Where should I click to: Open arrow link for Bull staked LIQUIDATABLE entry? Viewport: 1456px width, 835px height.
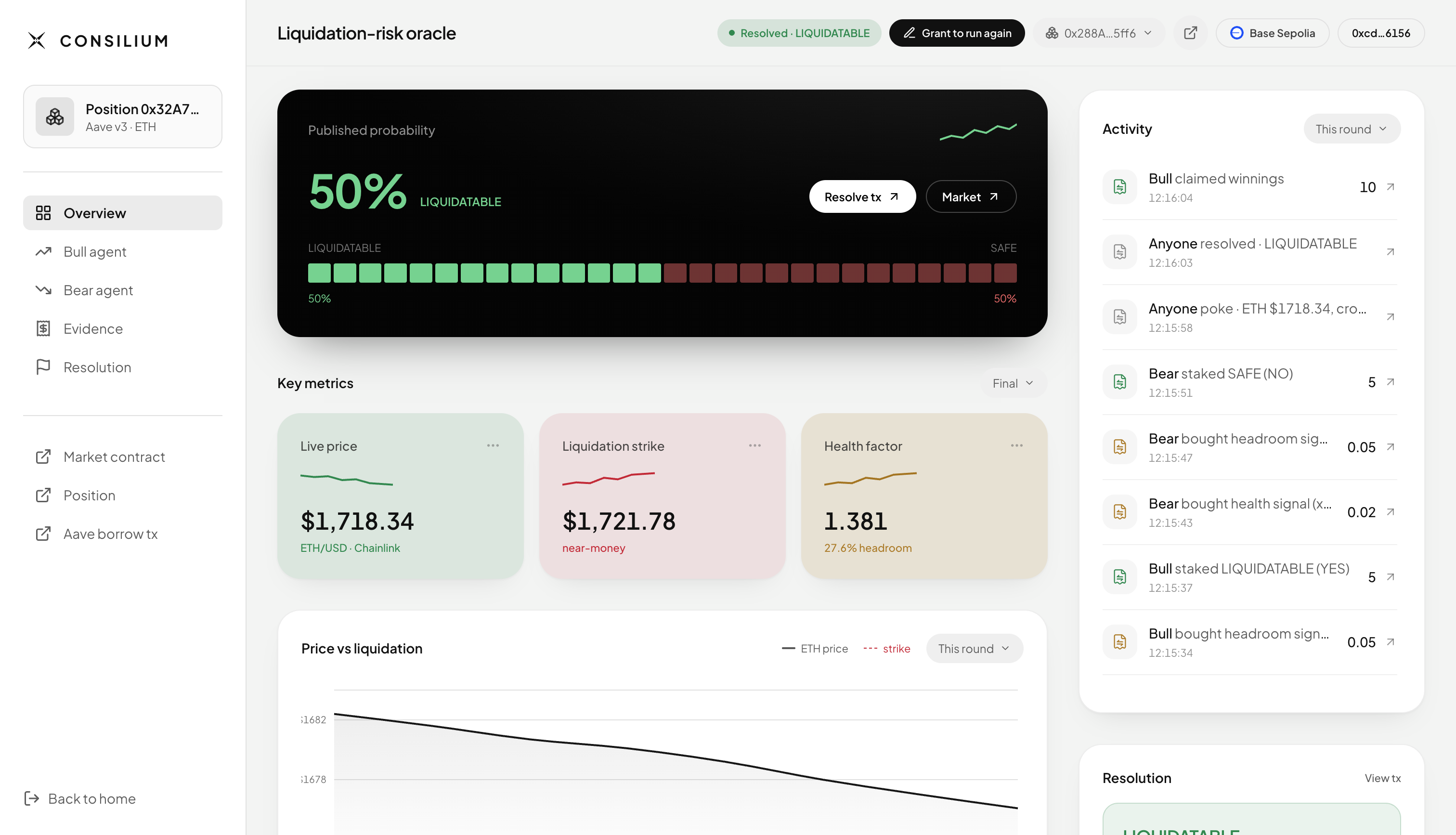(x=1390, y=577)
